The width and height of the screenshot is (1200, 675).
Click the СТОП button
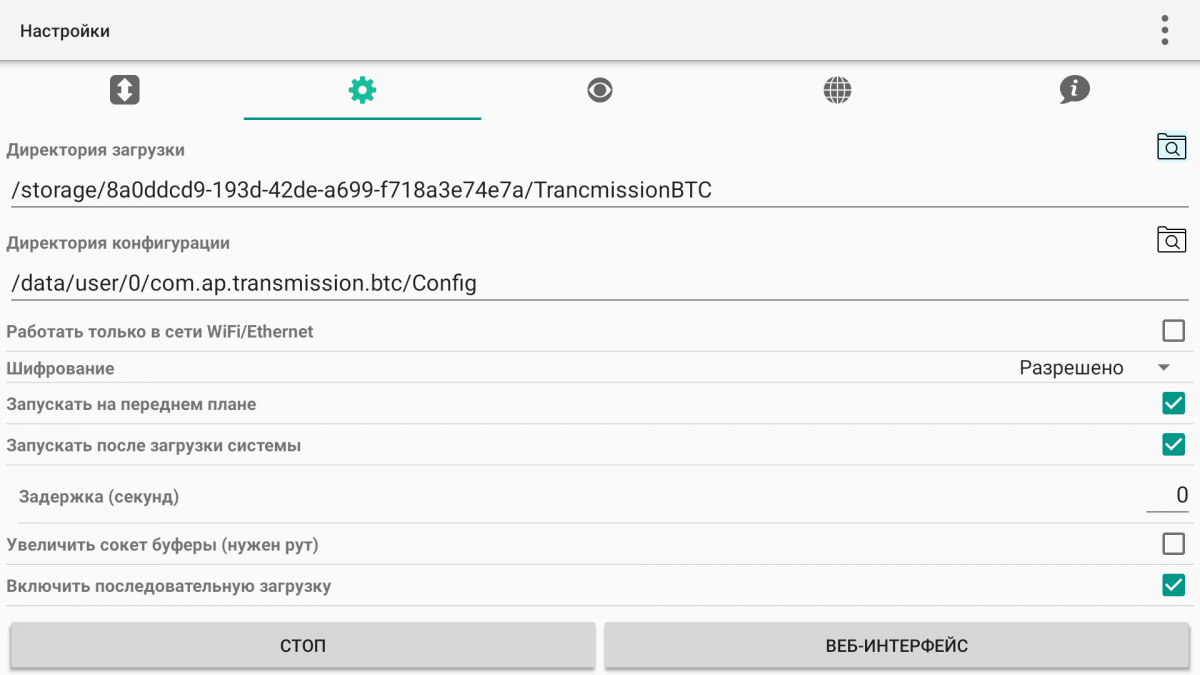(x=303, y=646)
